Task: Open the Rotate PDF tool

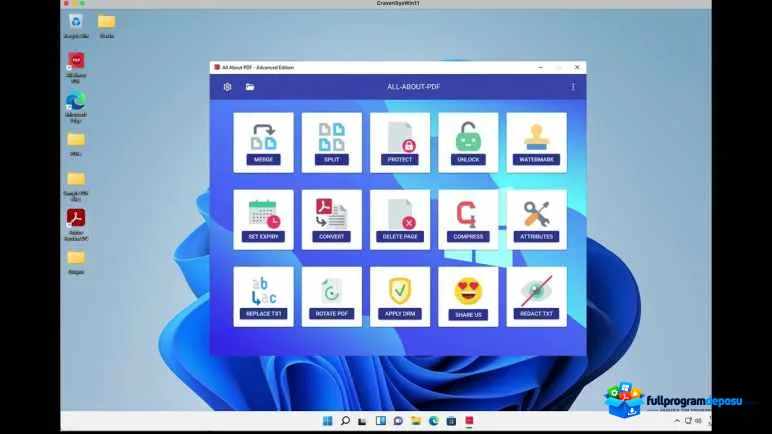Action: [x=331, y=297]
